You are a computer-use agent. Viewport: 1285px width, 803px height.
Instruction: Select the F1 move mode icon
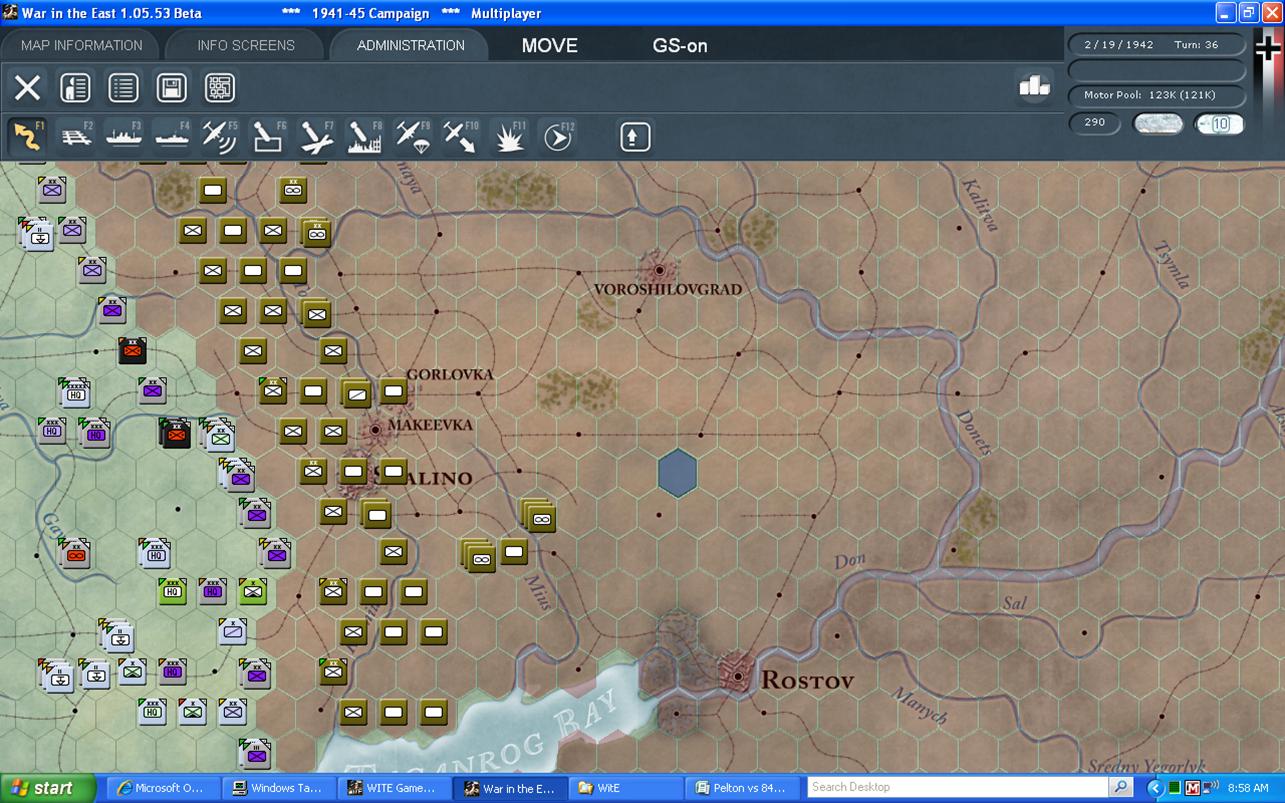[x=27, y=136]
